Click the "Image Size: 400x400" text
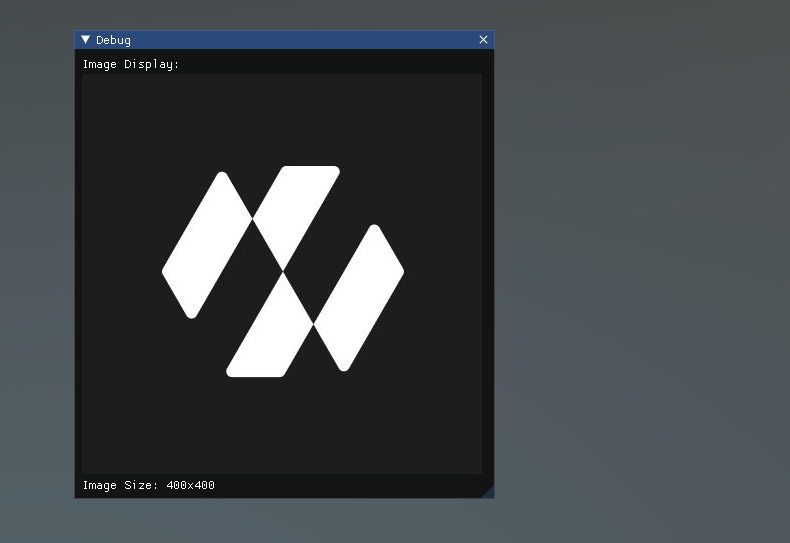 (x=148, y=486)
